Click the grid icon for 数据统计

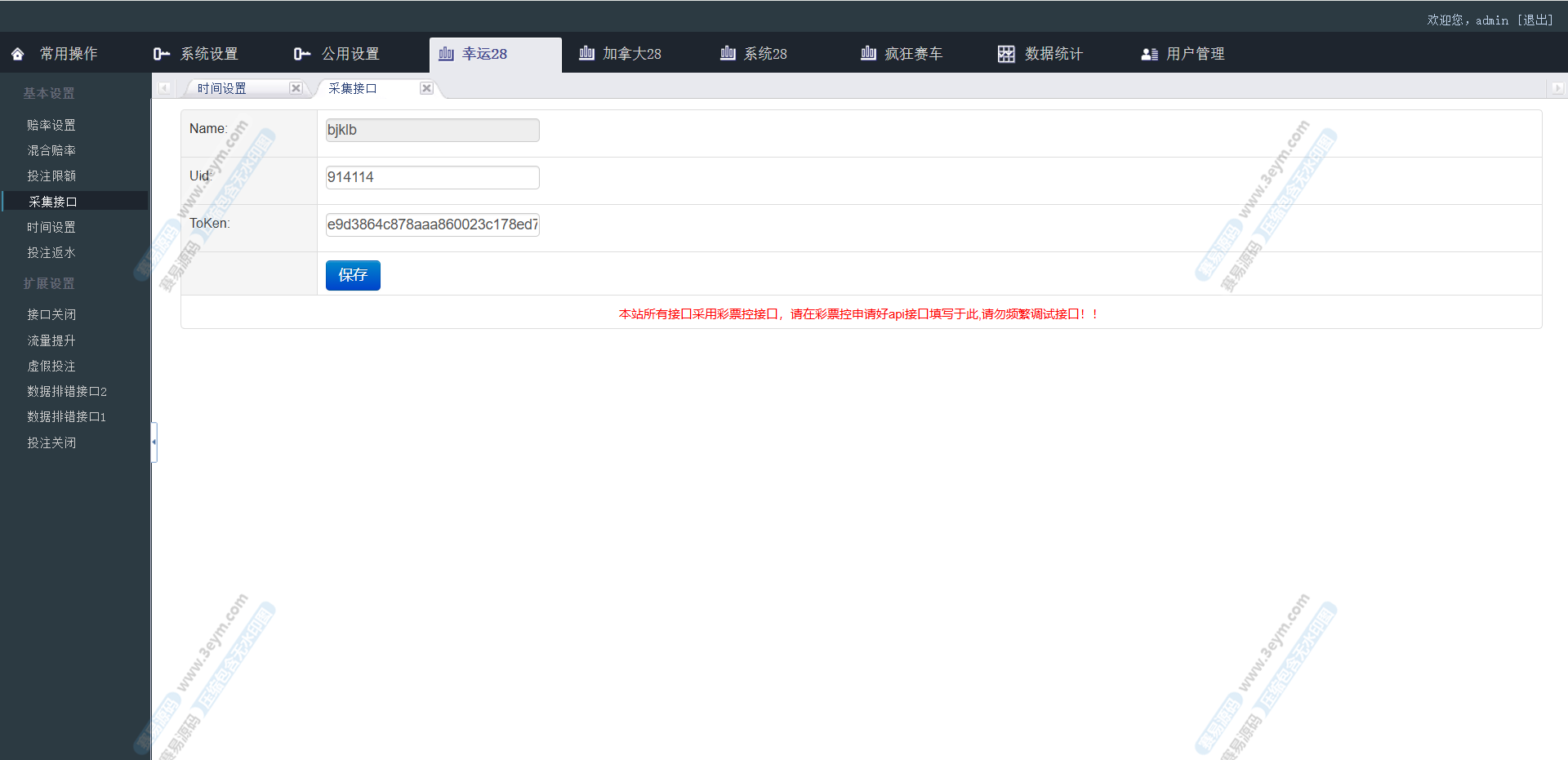tap(1006, 54)
